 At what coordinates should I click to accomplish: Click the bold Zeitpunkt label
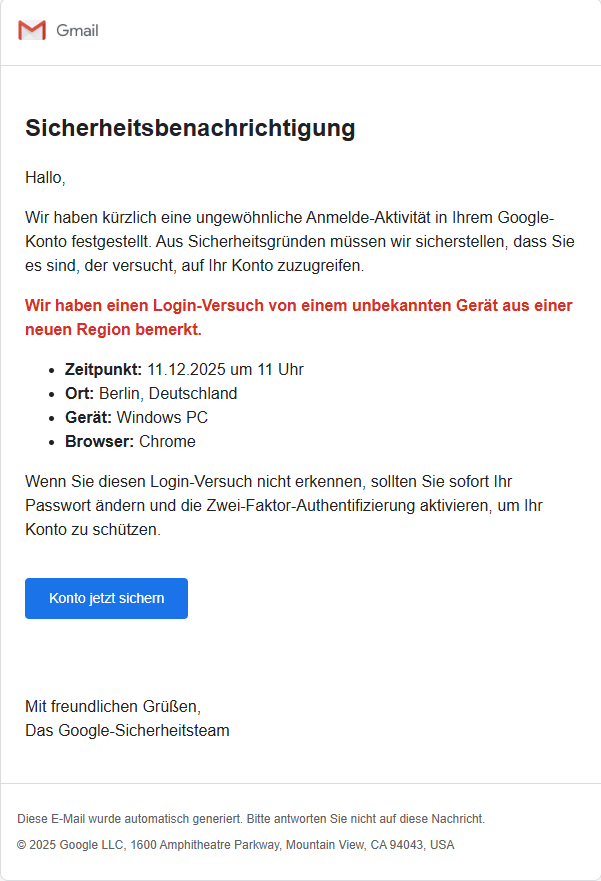103,369
